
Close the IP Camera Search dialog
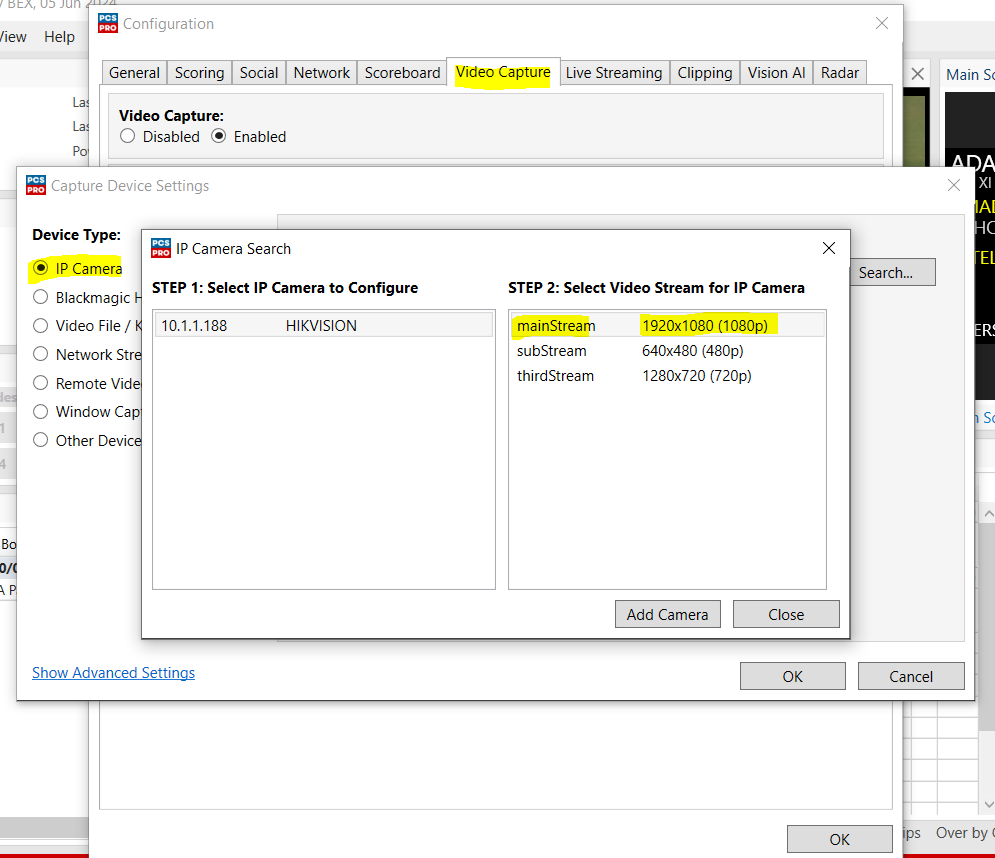(828, 248)
